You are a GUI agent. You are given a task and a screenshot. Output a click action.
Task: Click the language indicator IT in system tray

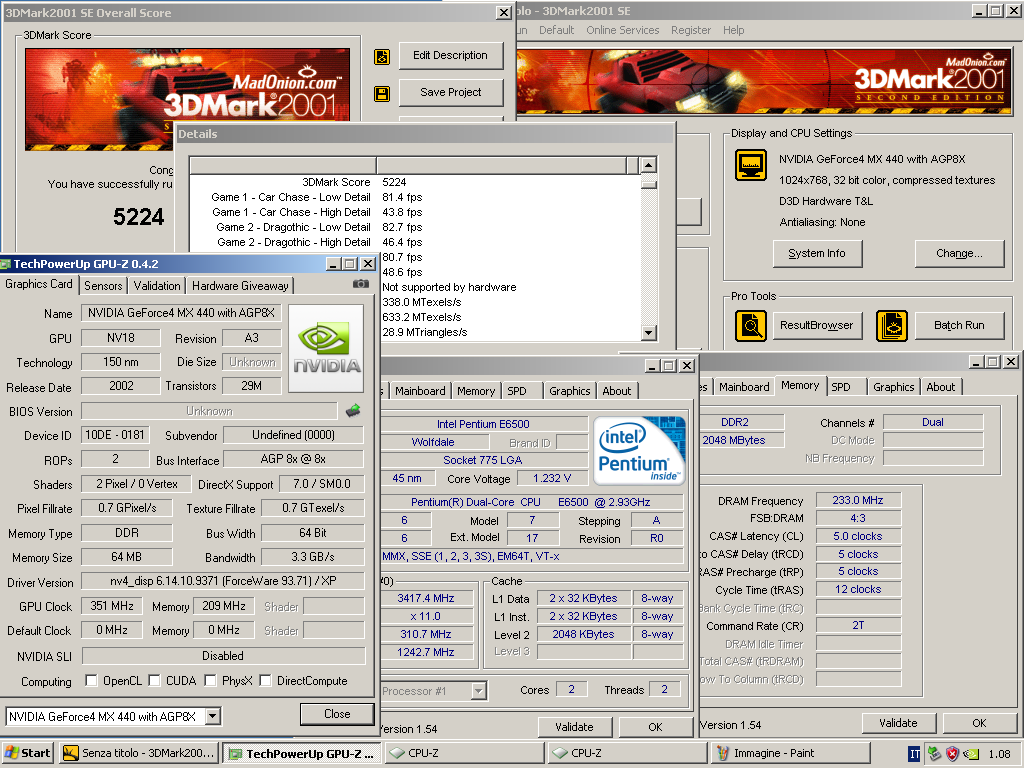(914, 754)
